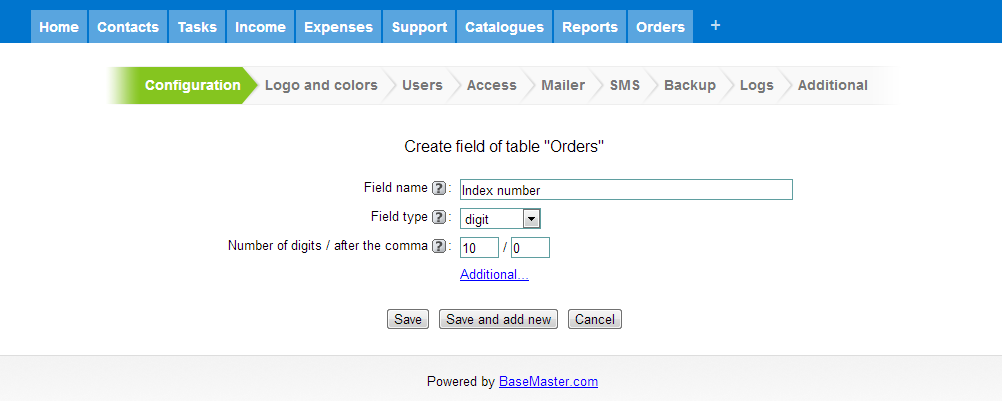Open the Contacts tab
This screenshot has height=401, width=1002.
[x=128, y=27]
